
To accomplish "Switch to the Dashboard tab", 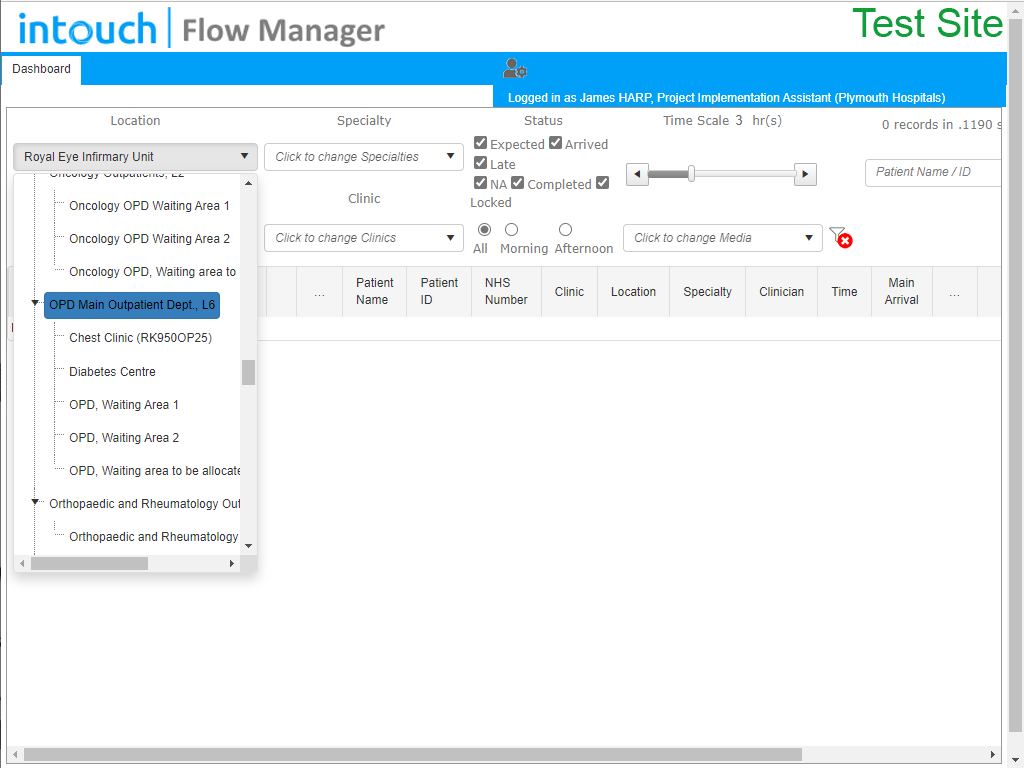I will point(41,69).
